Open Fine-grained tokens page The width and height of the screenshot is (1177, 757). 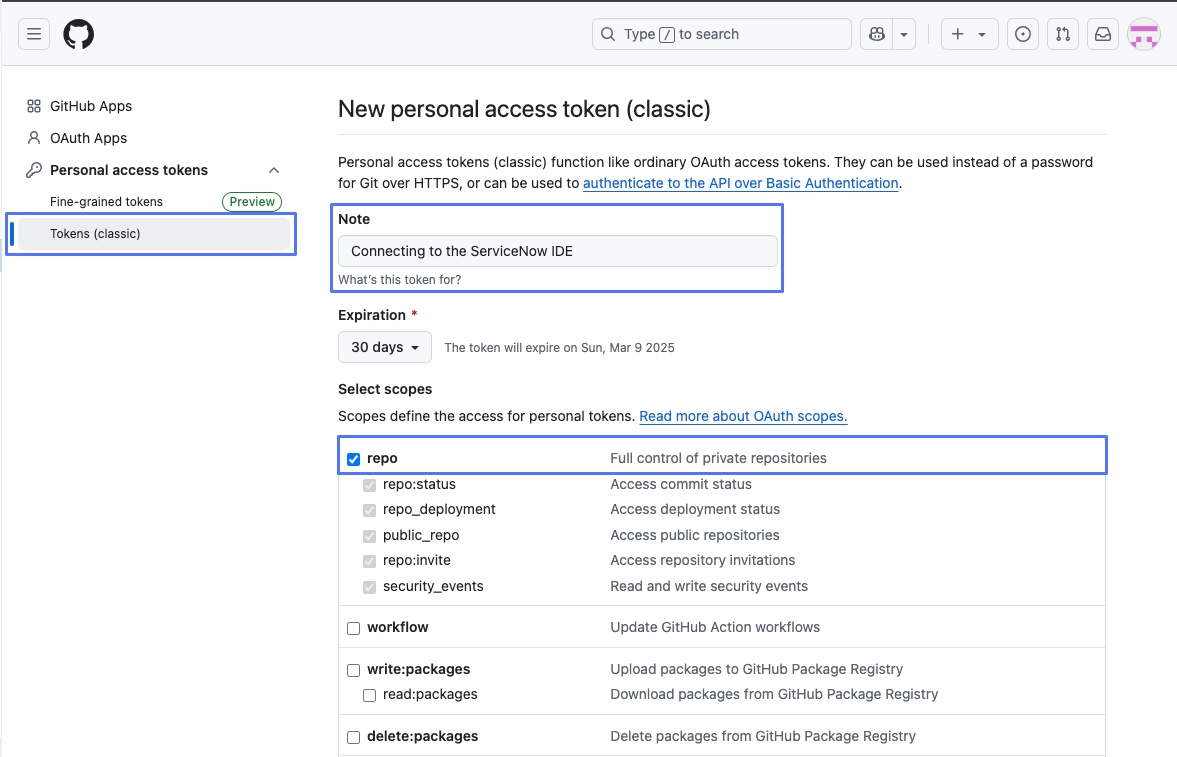click(x=107, y=201)
